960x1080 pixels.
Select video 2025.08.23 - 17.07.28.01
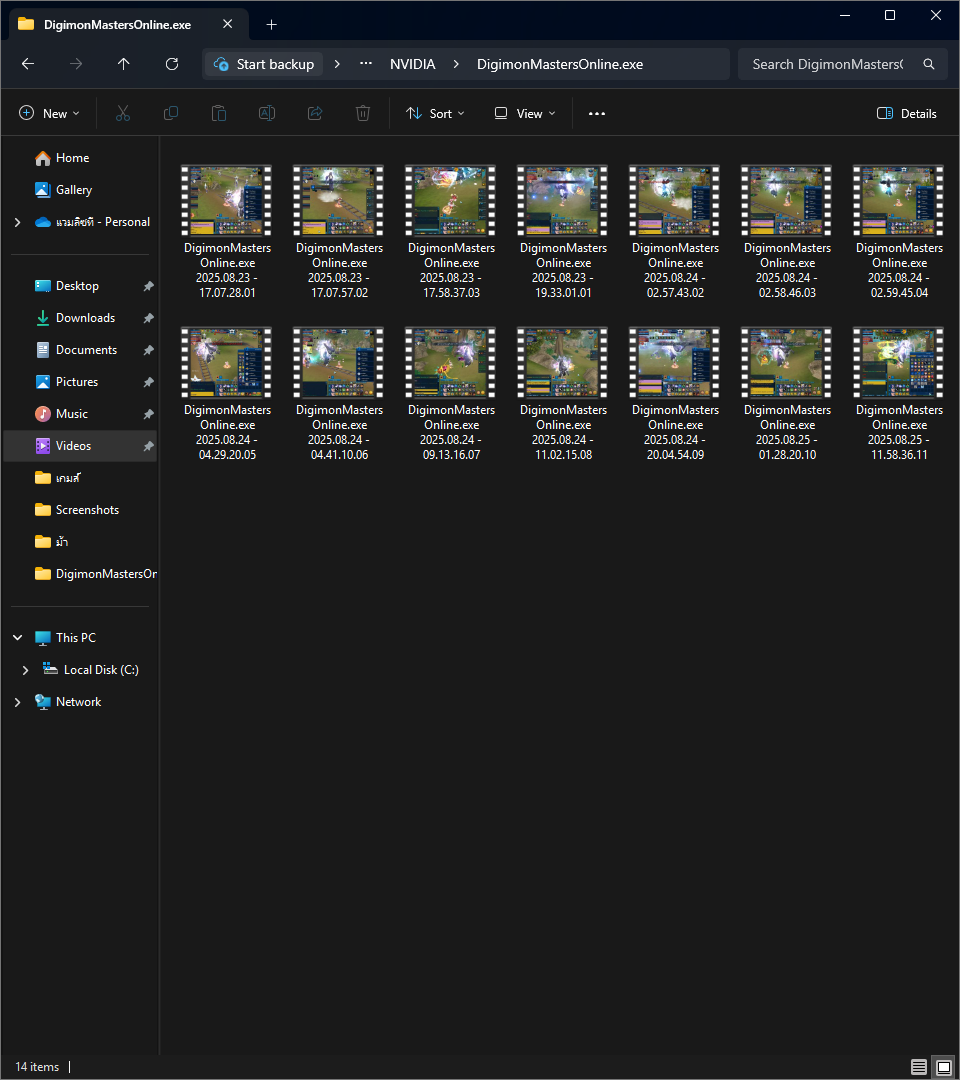coord(227,231)
